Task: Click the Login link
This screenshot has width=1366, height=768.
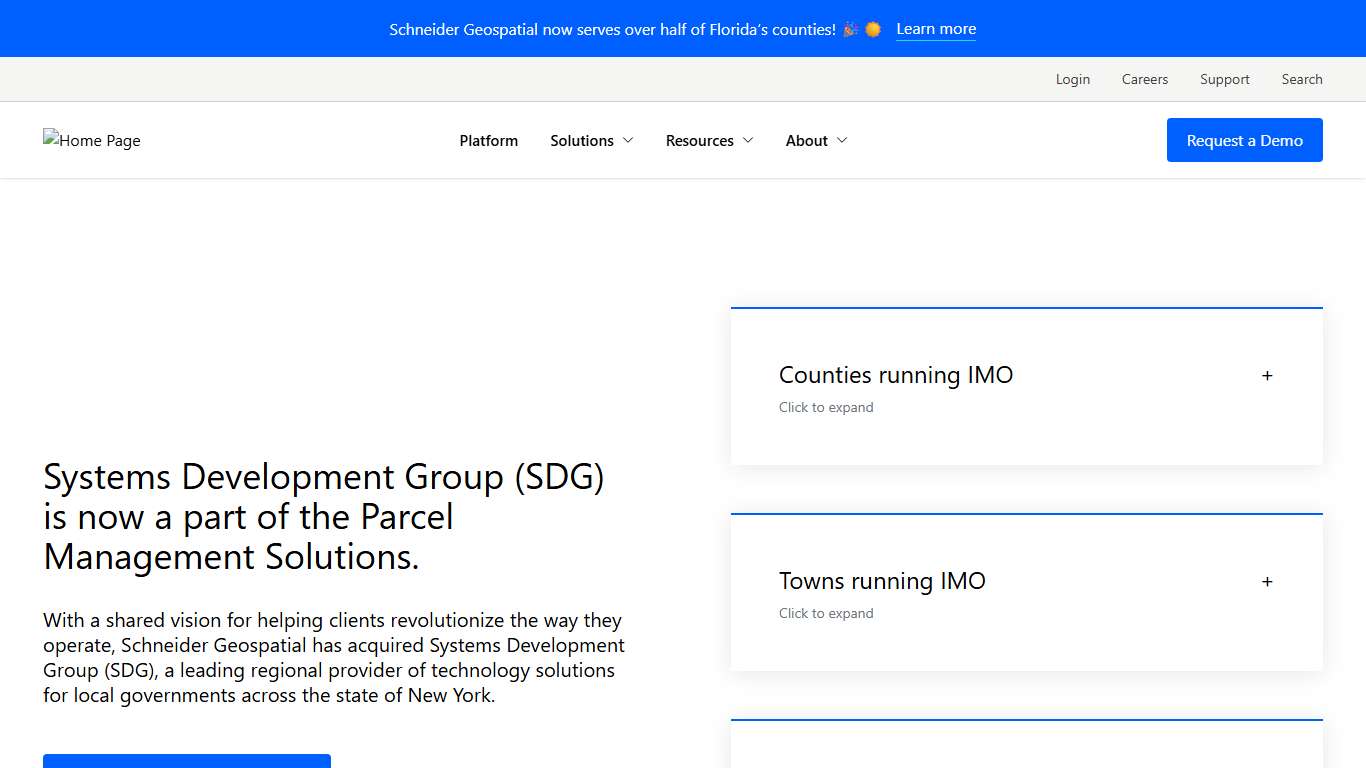Action: (1073, 79)
